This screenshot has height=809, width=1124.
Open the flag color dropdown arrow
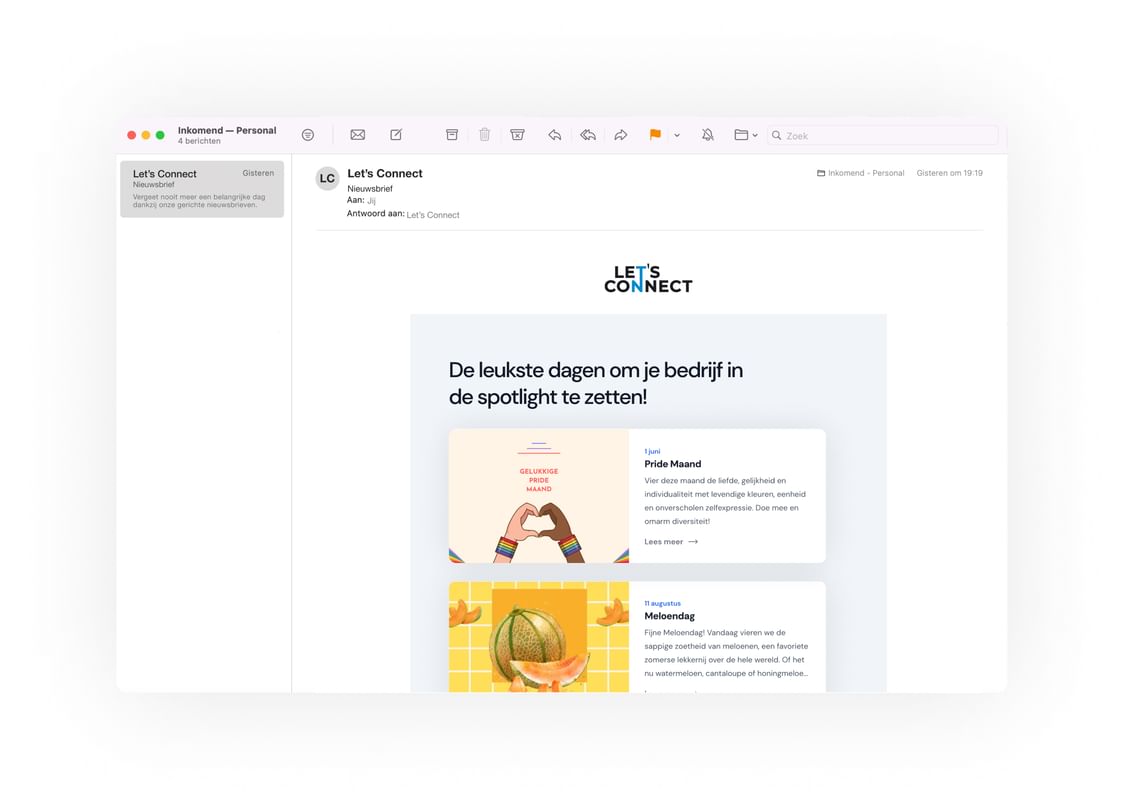click(677, 135)
